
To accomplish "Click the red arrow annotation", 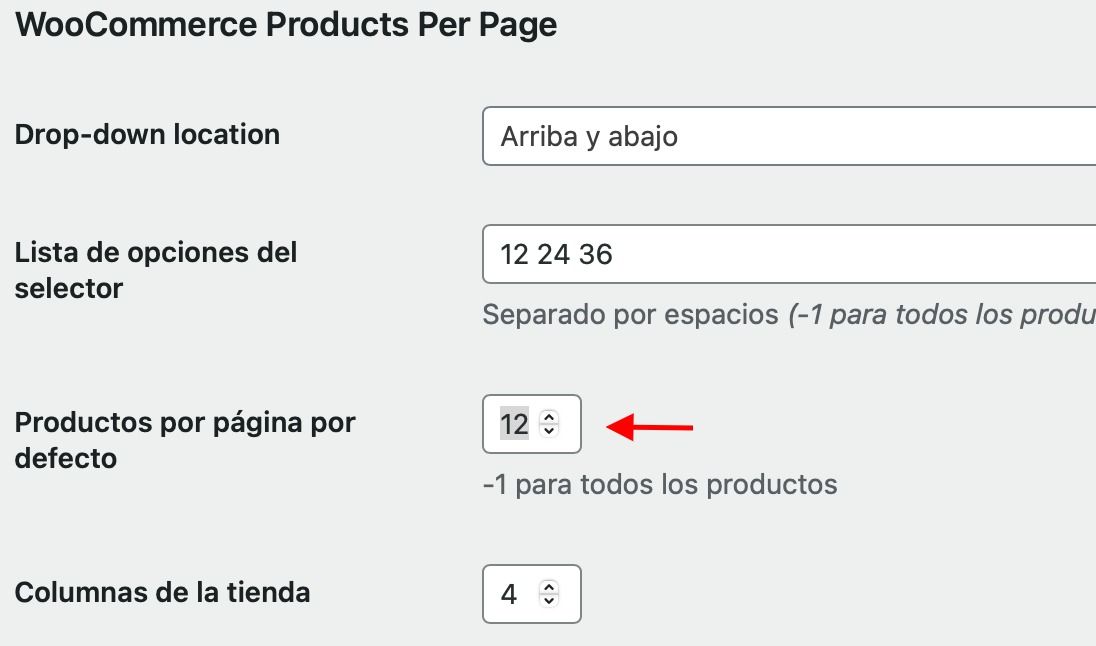I will (x=649, y=426).
